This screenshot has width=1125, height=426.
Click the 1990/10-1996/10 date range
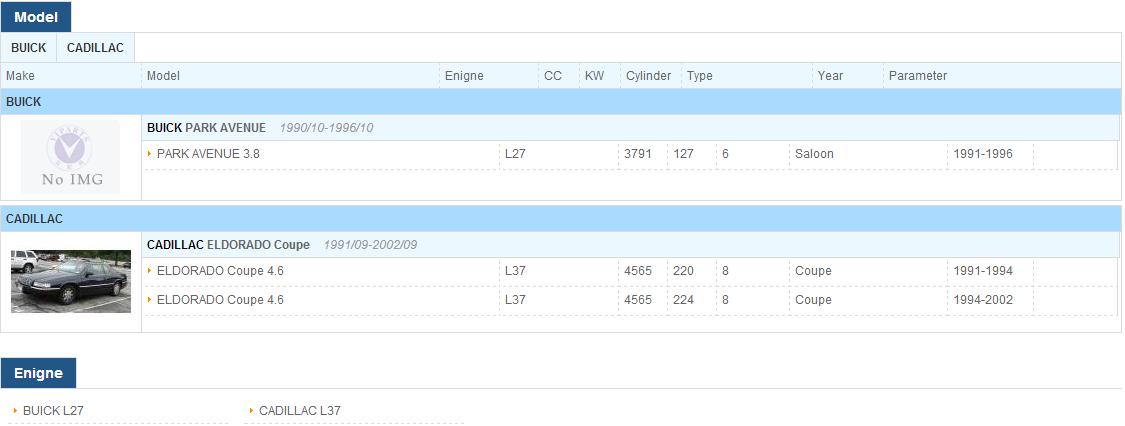tap(326, 128)
